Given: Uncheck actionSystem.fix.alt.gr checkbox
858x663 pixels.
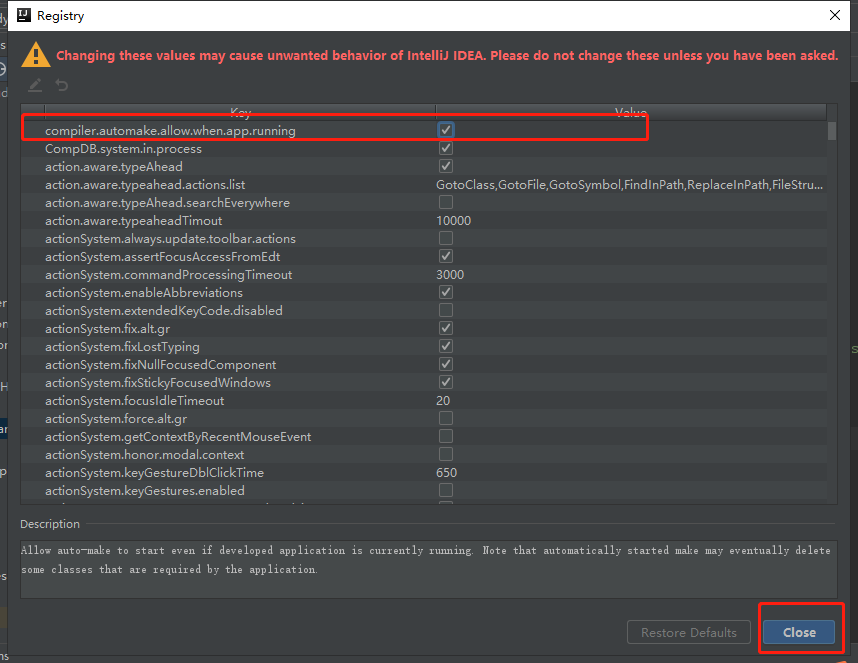Looking at the screenshot, I should [446, 328].
